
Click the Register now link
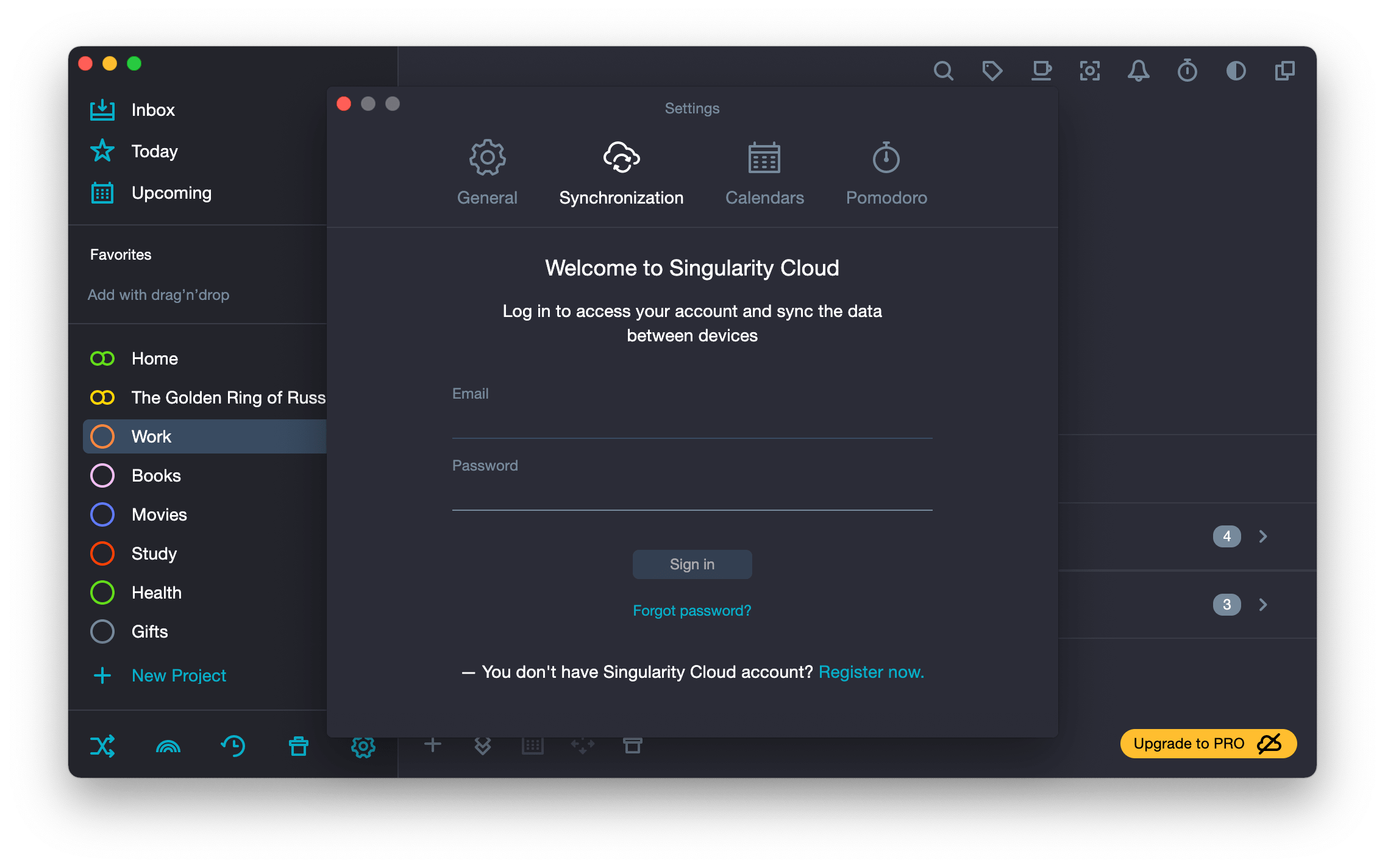871,672
